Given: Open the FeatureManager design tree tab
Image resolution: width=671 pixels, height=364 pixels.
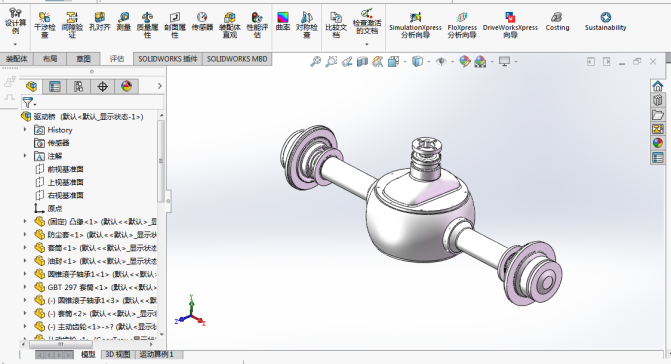Looking at the screenshot, I should (31, 86).
